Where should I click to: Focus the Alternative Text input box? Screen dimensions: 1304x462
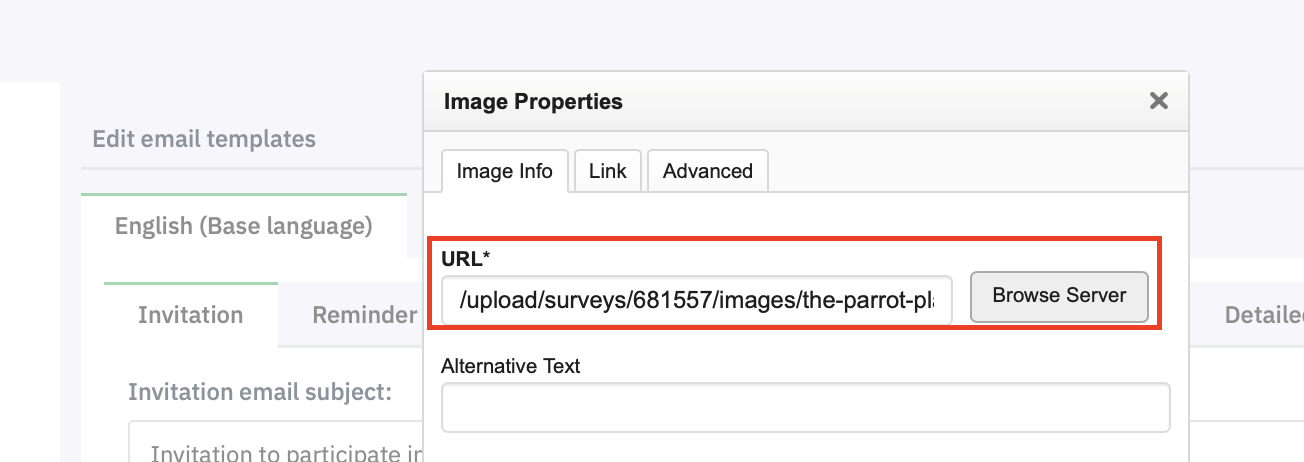click(805, 408)
